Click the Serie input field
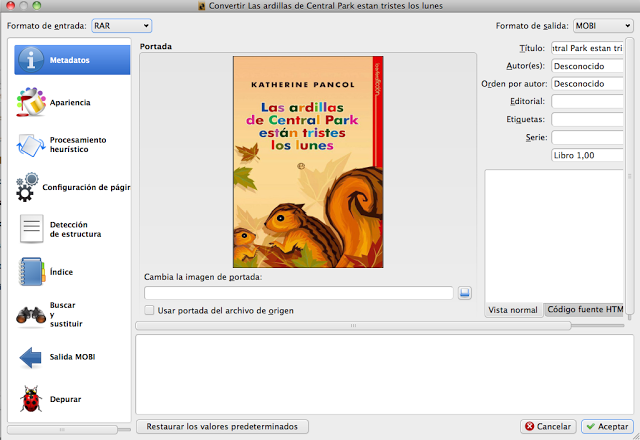 click(x=587, y=137)
